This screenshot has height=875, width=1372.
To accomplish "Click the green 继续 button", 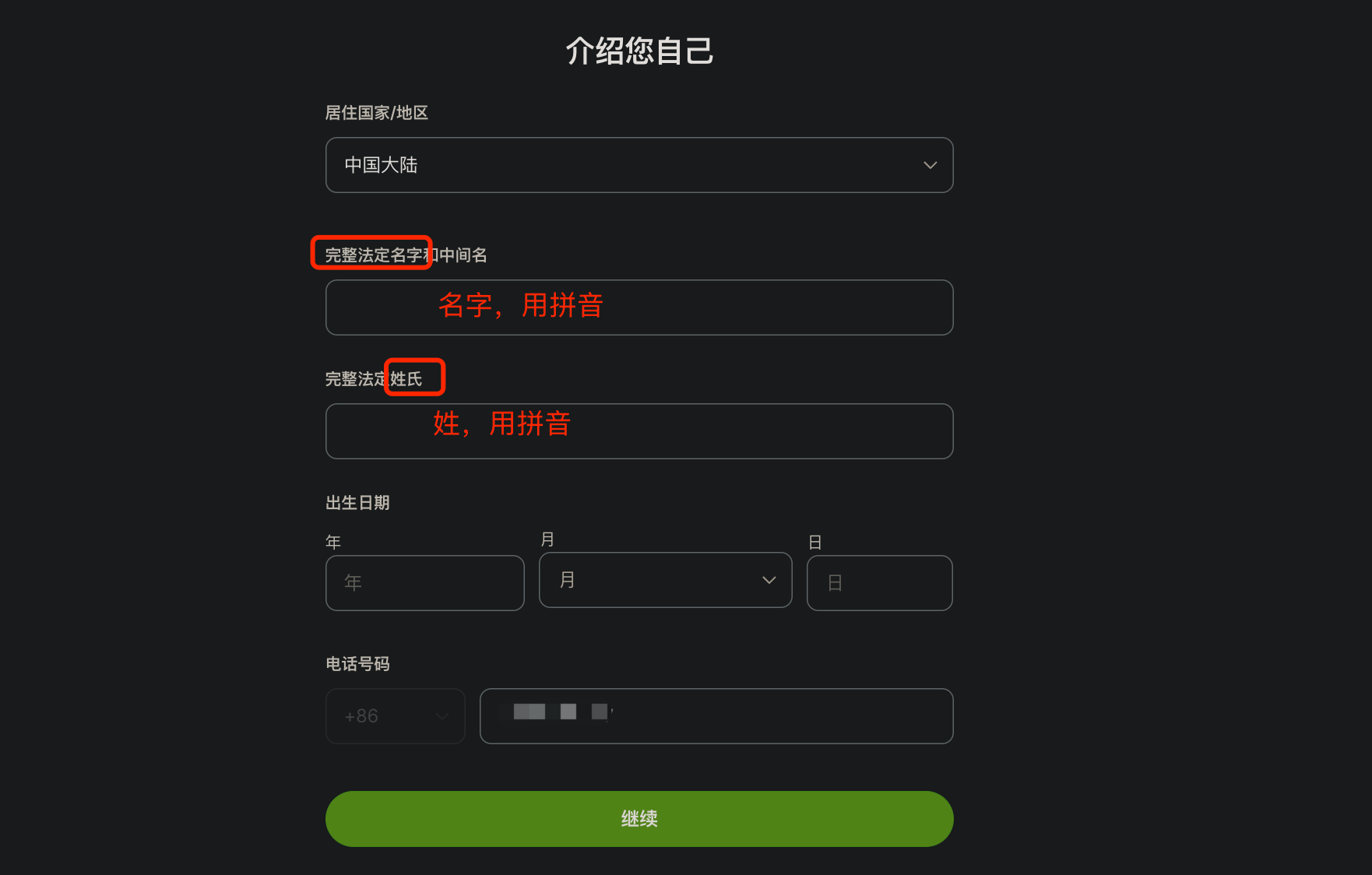I will (639, 819).
